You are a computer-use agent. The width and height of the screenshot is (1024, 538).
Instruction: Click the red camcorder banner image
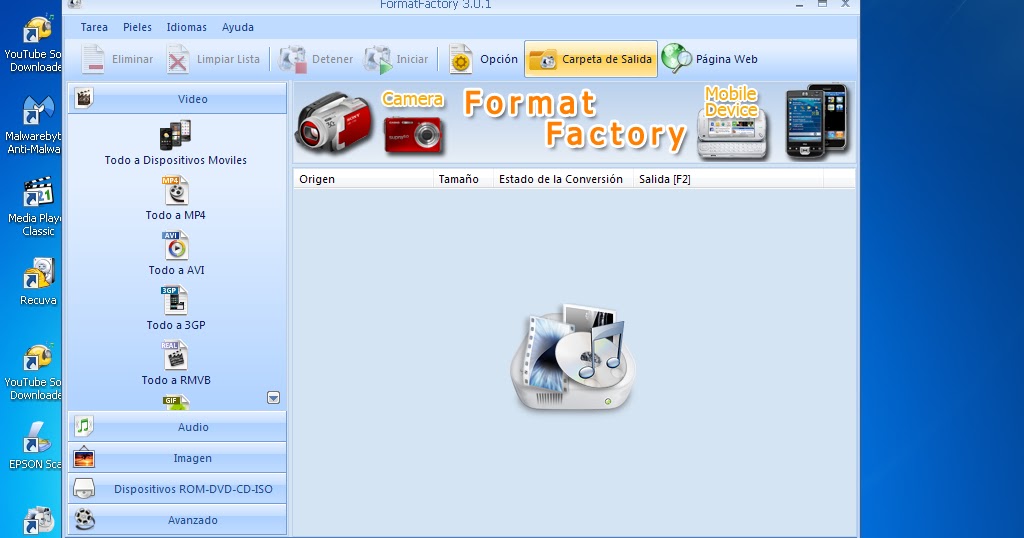click(334, 122)
